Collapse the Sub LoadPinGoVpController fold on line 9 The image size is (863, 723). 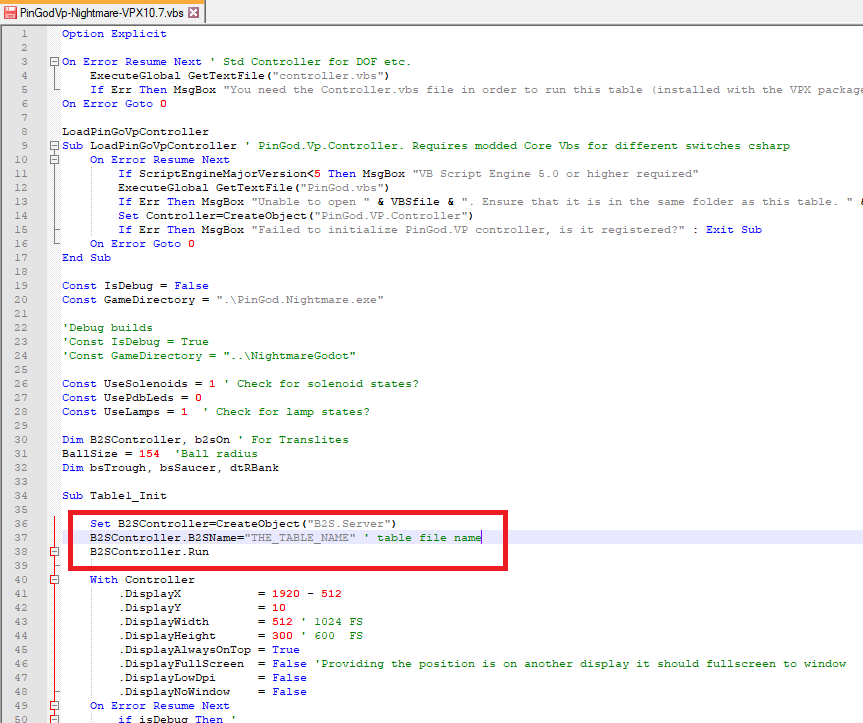[54, 146]
